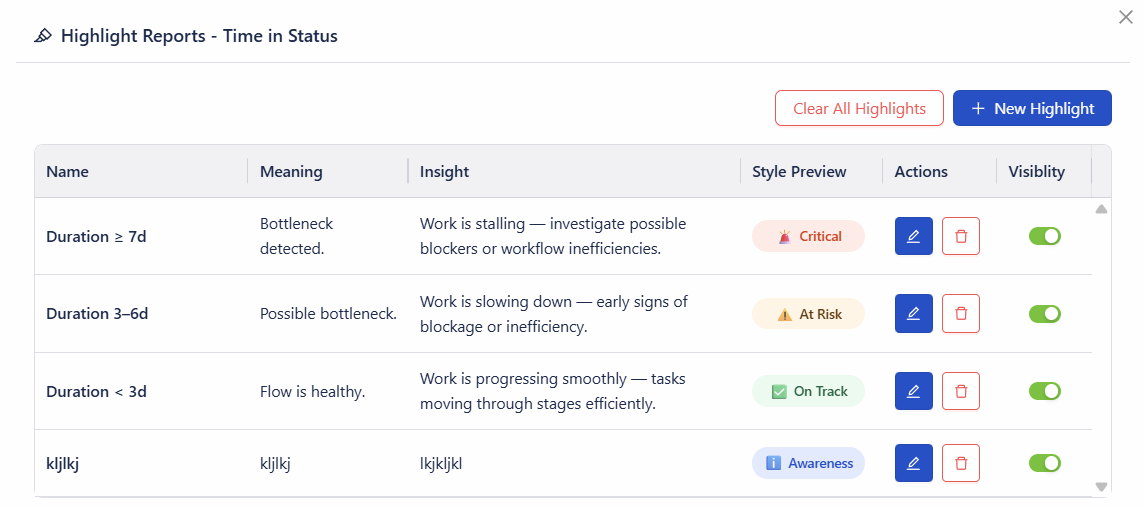Screen dimensions: 1144x509
Task: Delete the Duration < 3d highlight
Action: pos(961,391)
